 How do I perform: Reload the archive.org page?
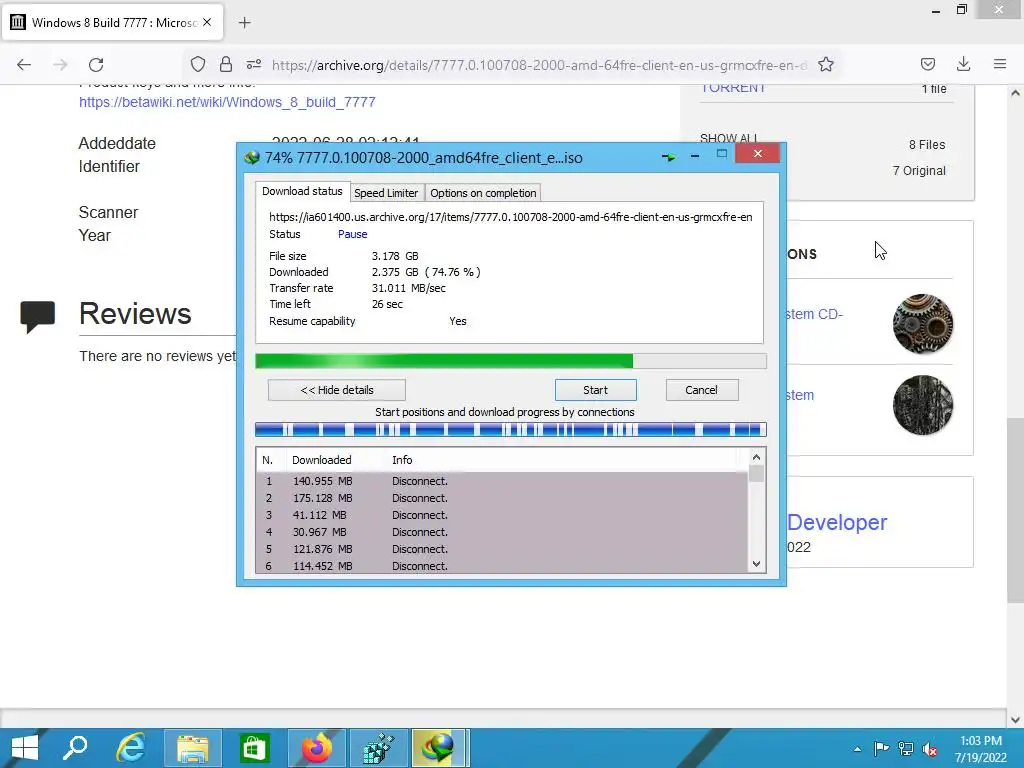pyautogui.click(x=97, y=64)
